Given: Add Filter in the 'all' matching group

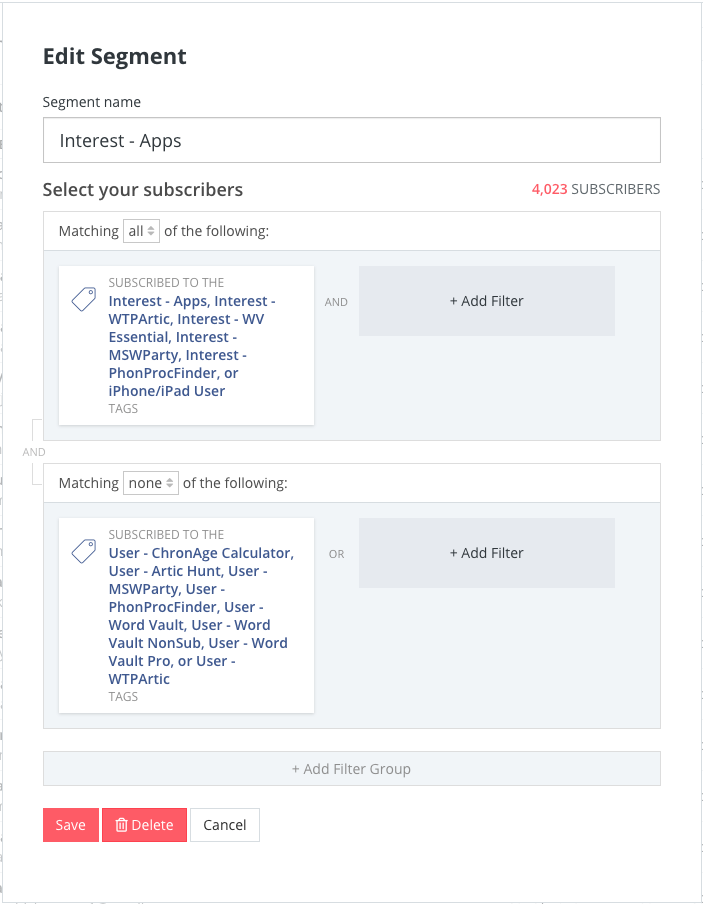Looking at the screenshot, I should [x=487, y=301].
